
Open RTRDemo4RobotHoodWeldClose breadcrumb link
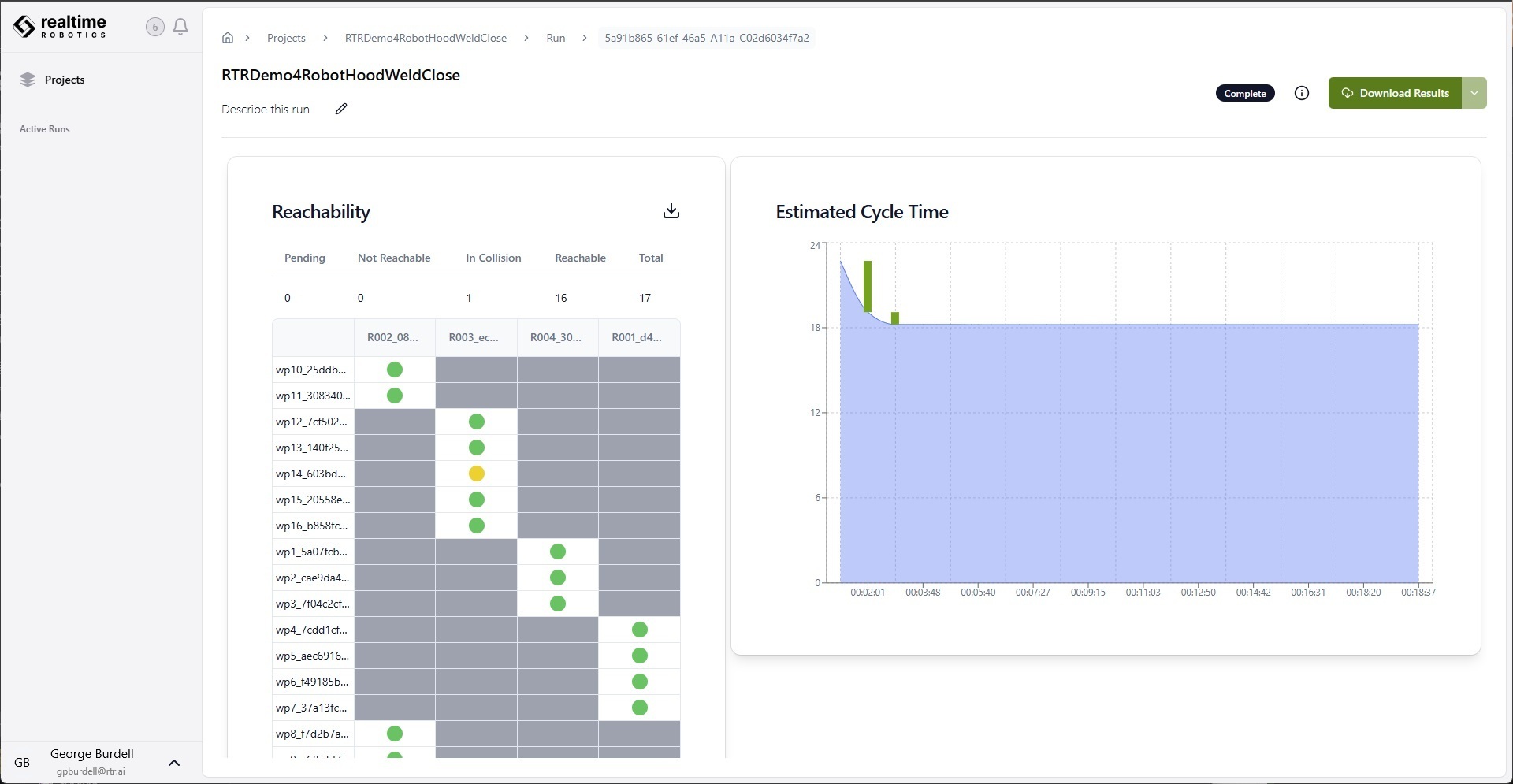coord(426,38)
